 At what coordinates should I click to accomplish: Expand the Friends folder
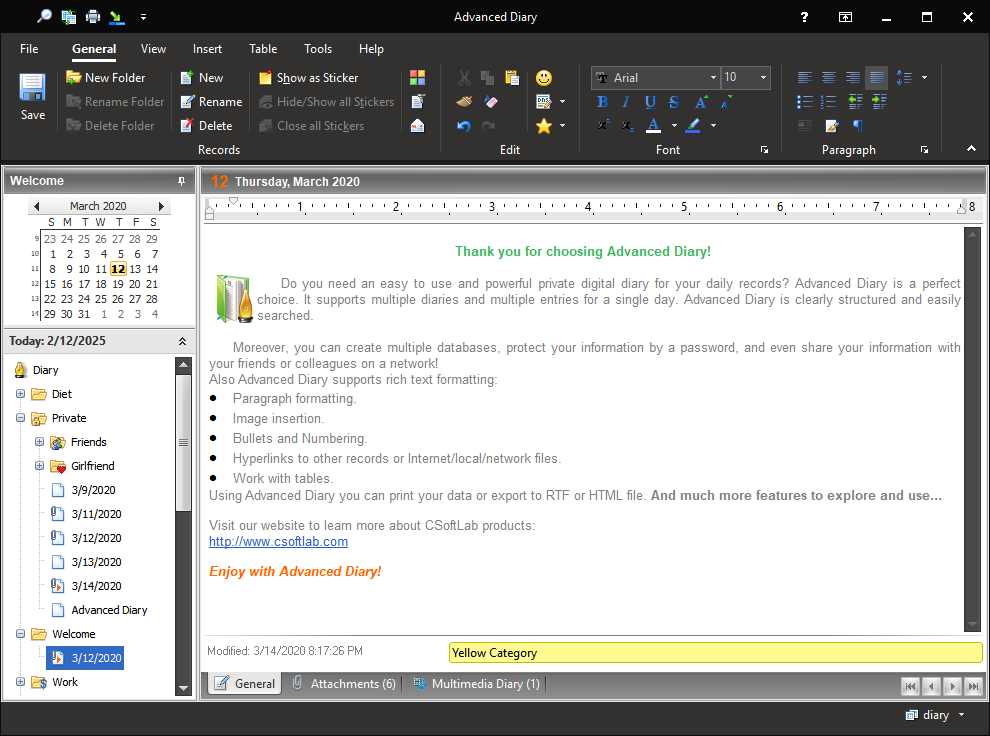click(39, 442)
